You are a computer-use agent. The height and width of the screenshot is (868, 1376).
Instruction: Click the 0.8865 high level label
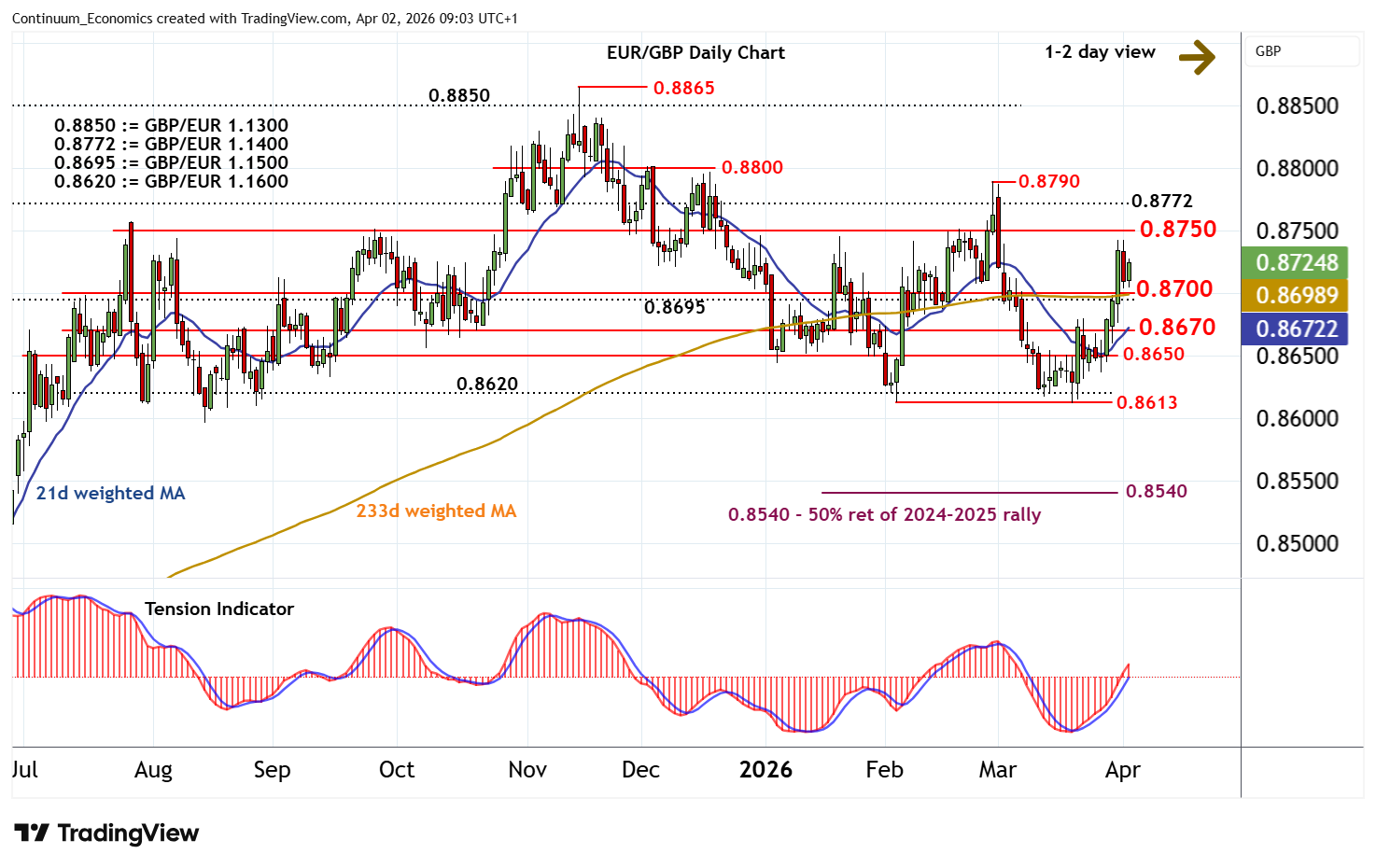coord(683,88)
